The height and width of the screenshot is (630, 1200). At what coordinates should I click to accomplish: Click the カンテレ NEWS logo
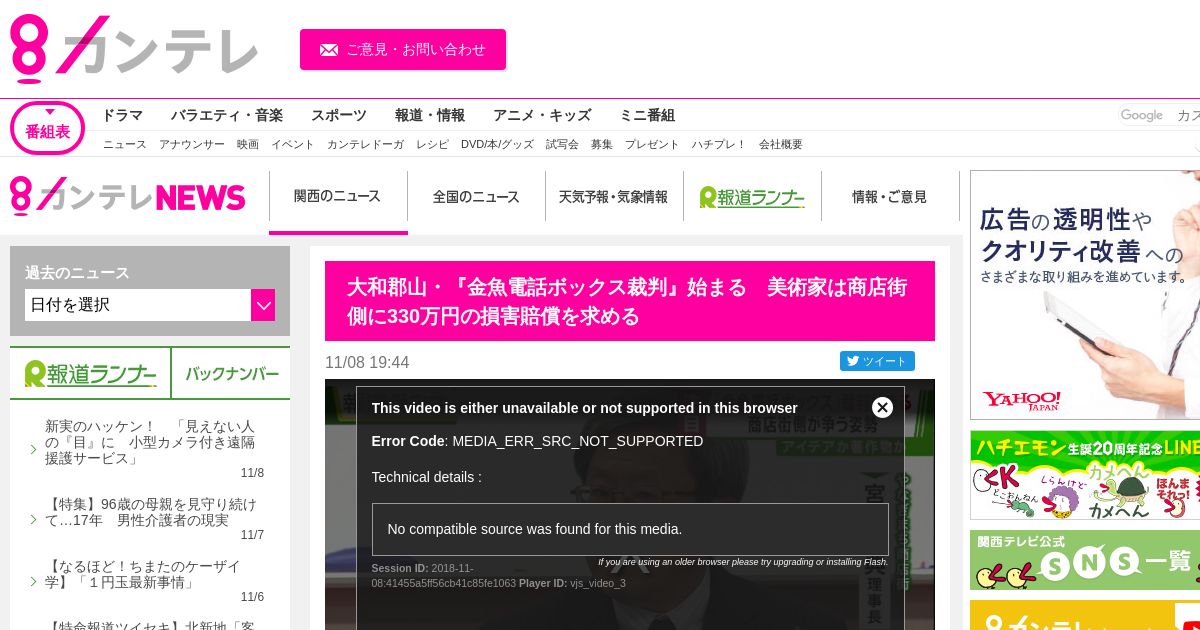click(x=128, y=197)
